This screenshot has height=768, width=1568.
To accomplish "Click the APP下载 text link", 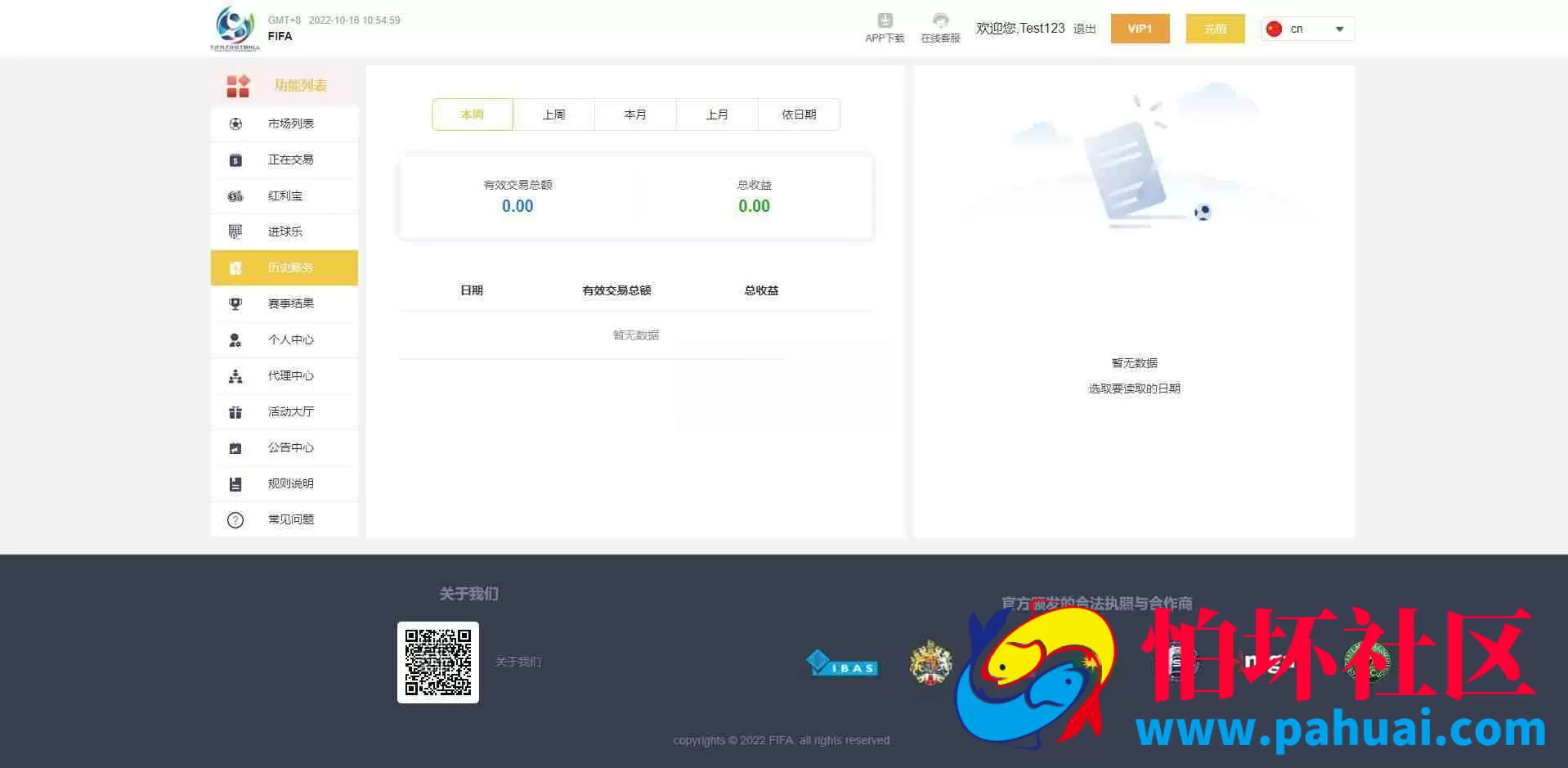I will tap(885, 38).
